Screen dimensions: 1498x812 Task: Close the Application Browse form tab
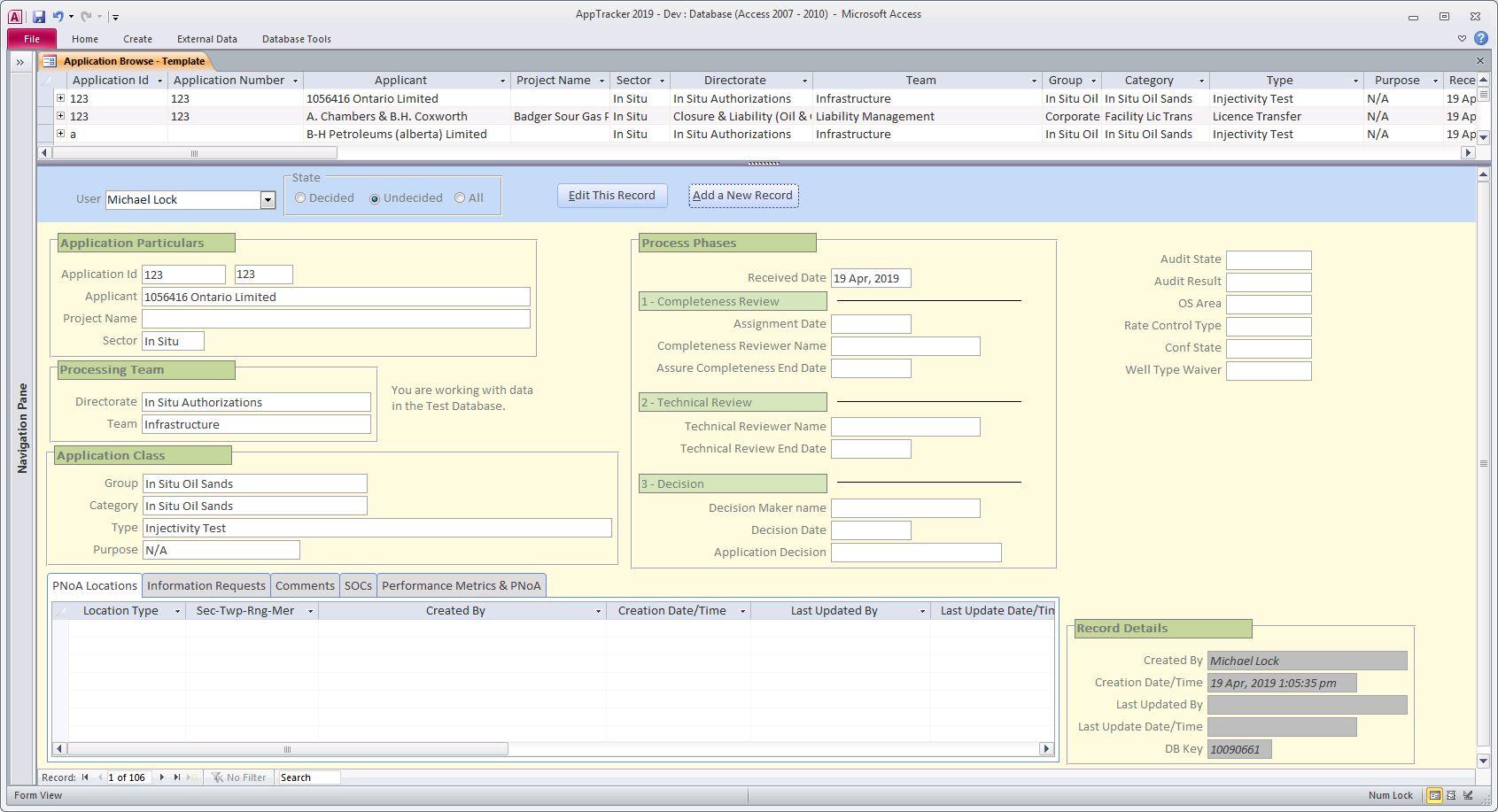pos(1479,61)
